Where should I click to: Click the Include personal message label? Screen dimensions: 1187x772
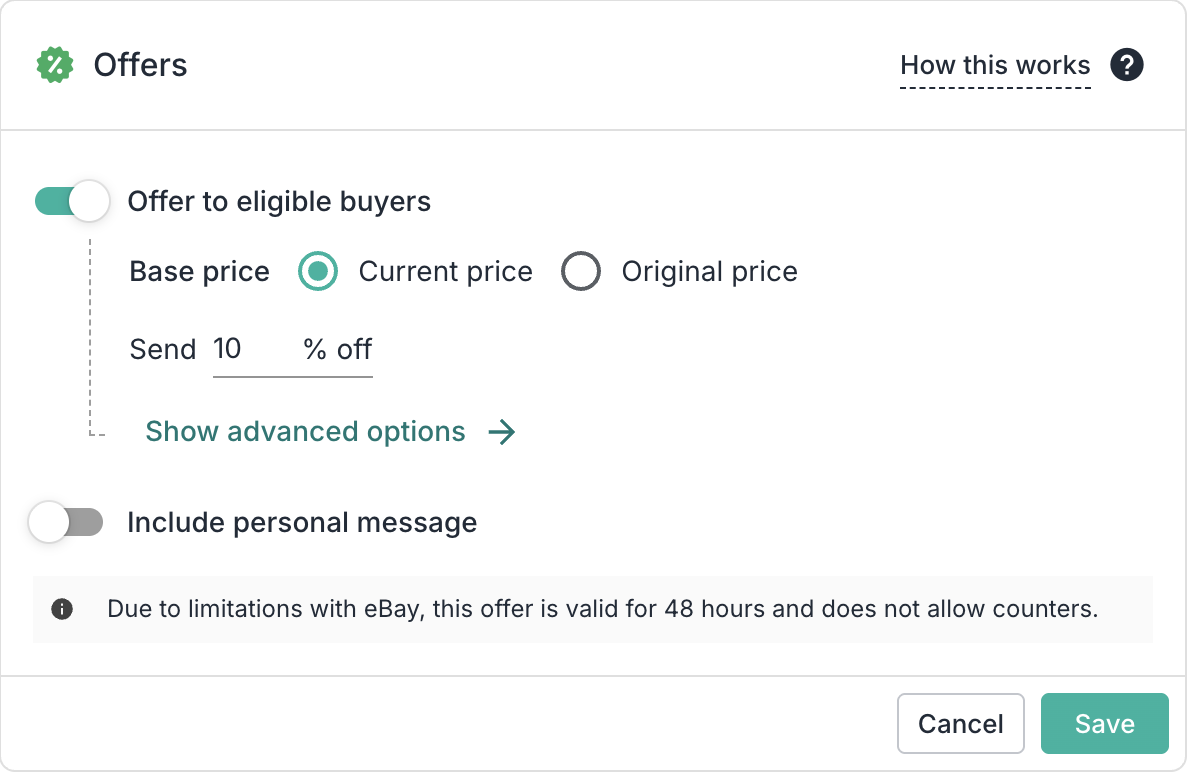coord(302,523)
